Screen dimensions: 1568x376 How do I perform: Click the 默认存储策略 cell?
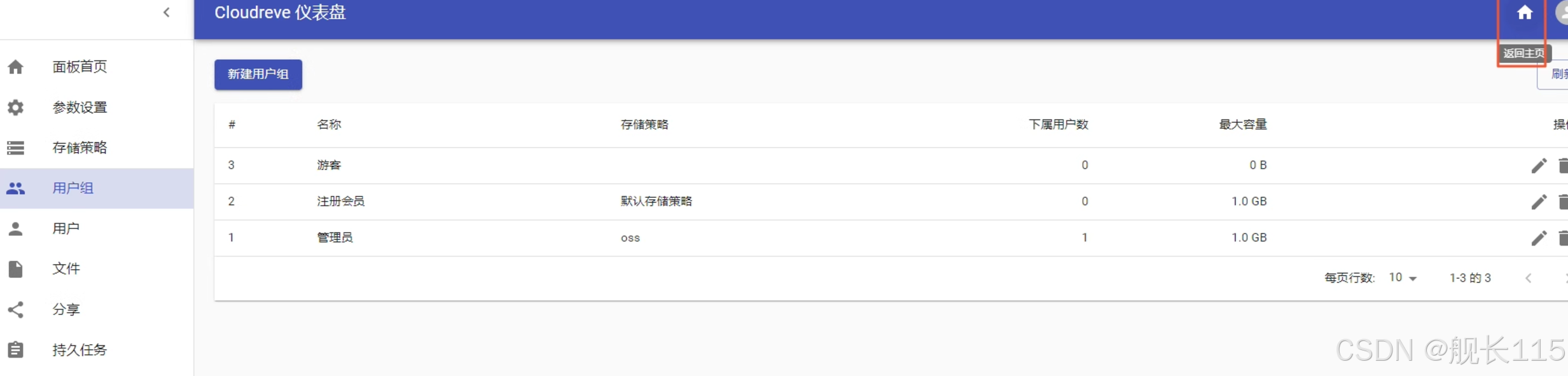(x=656, y=202)
